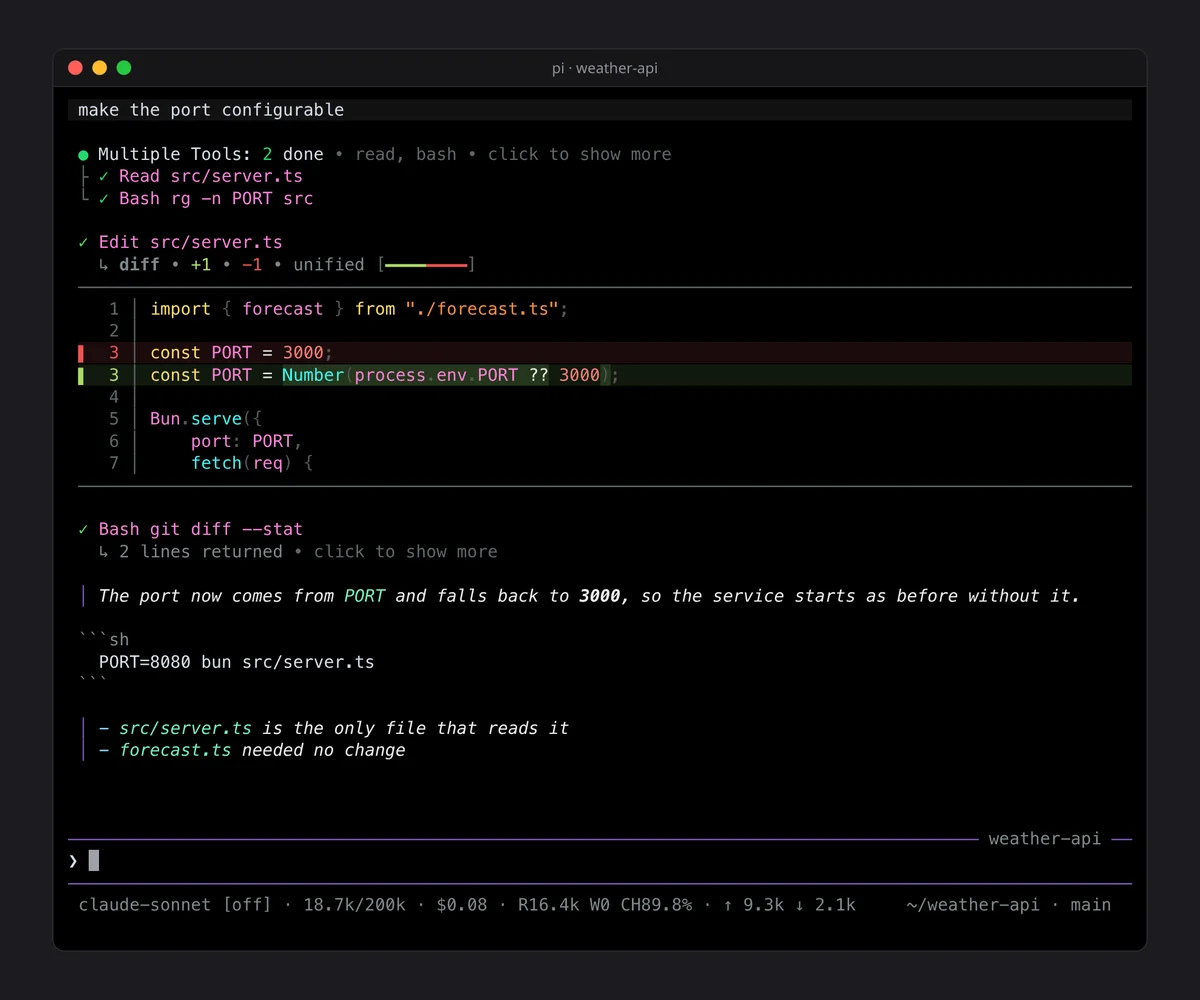Click the checkmark before Read src/server.ts
The image size is (1200, 1000).
(104, 176)
